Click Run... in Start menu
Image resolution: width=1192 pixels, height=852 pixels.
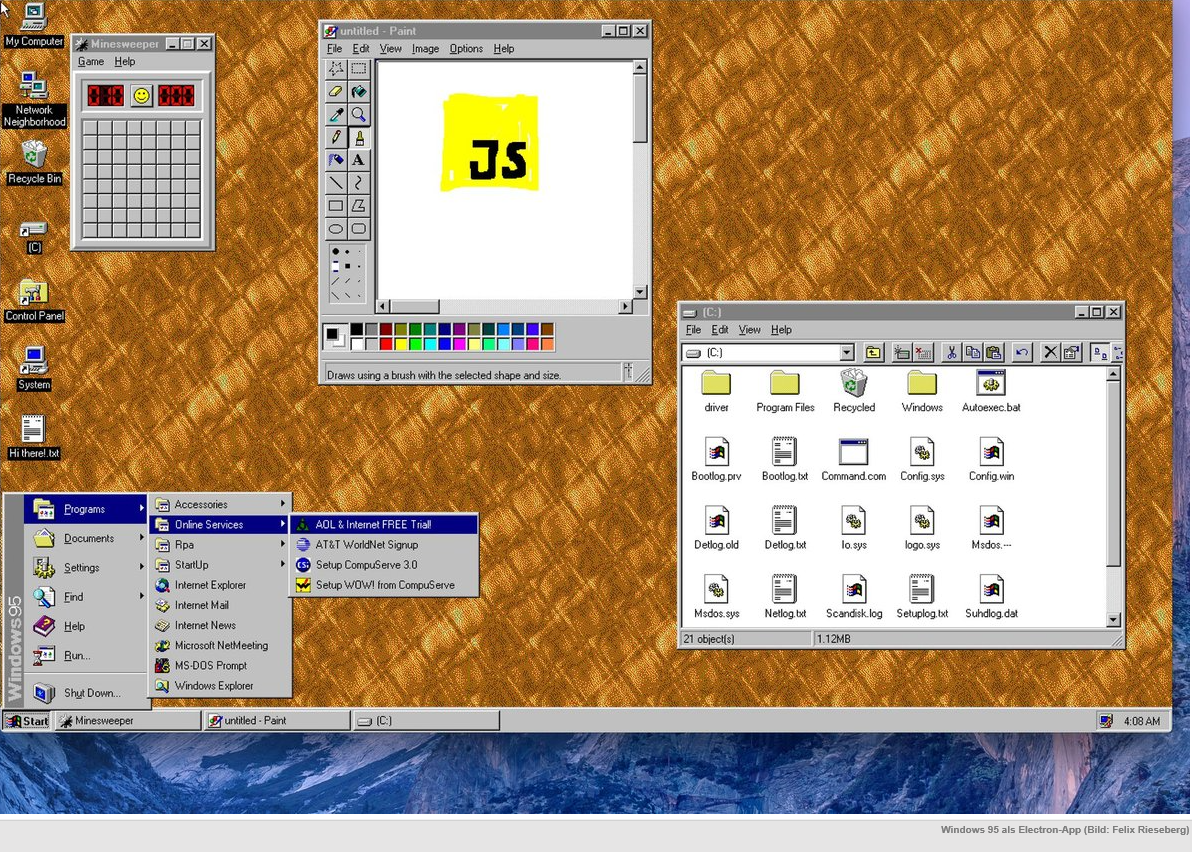(86, 655)
